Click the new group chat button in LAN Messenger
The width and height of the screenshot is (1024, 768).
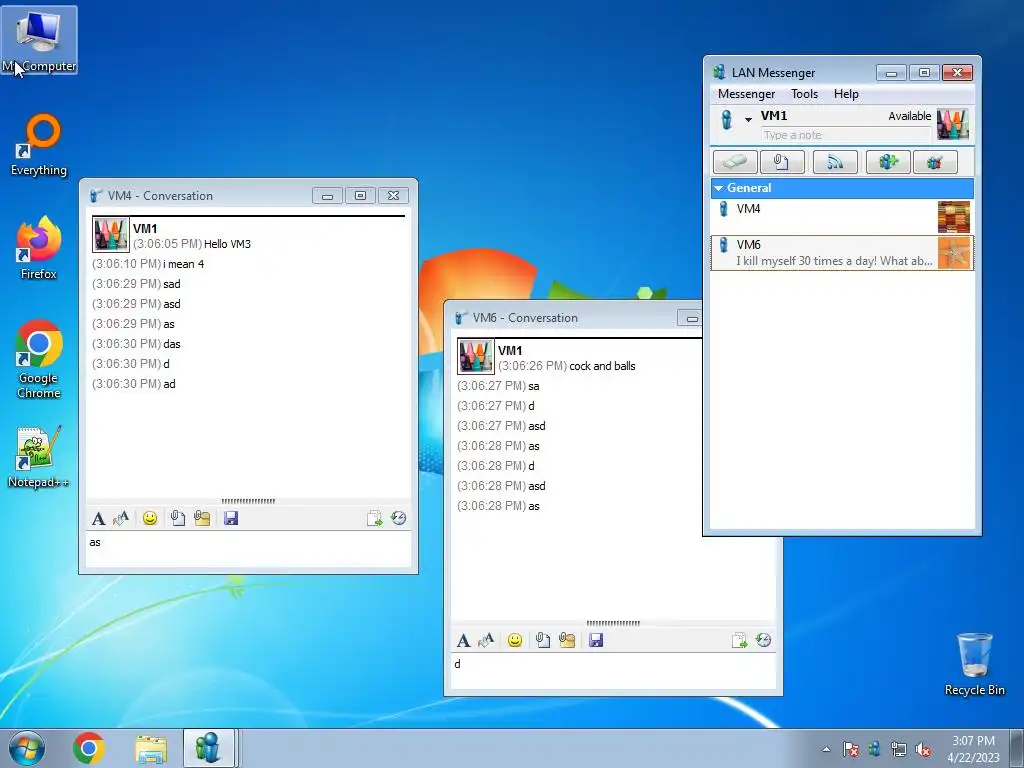[888, 162]
